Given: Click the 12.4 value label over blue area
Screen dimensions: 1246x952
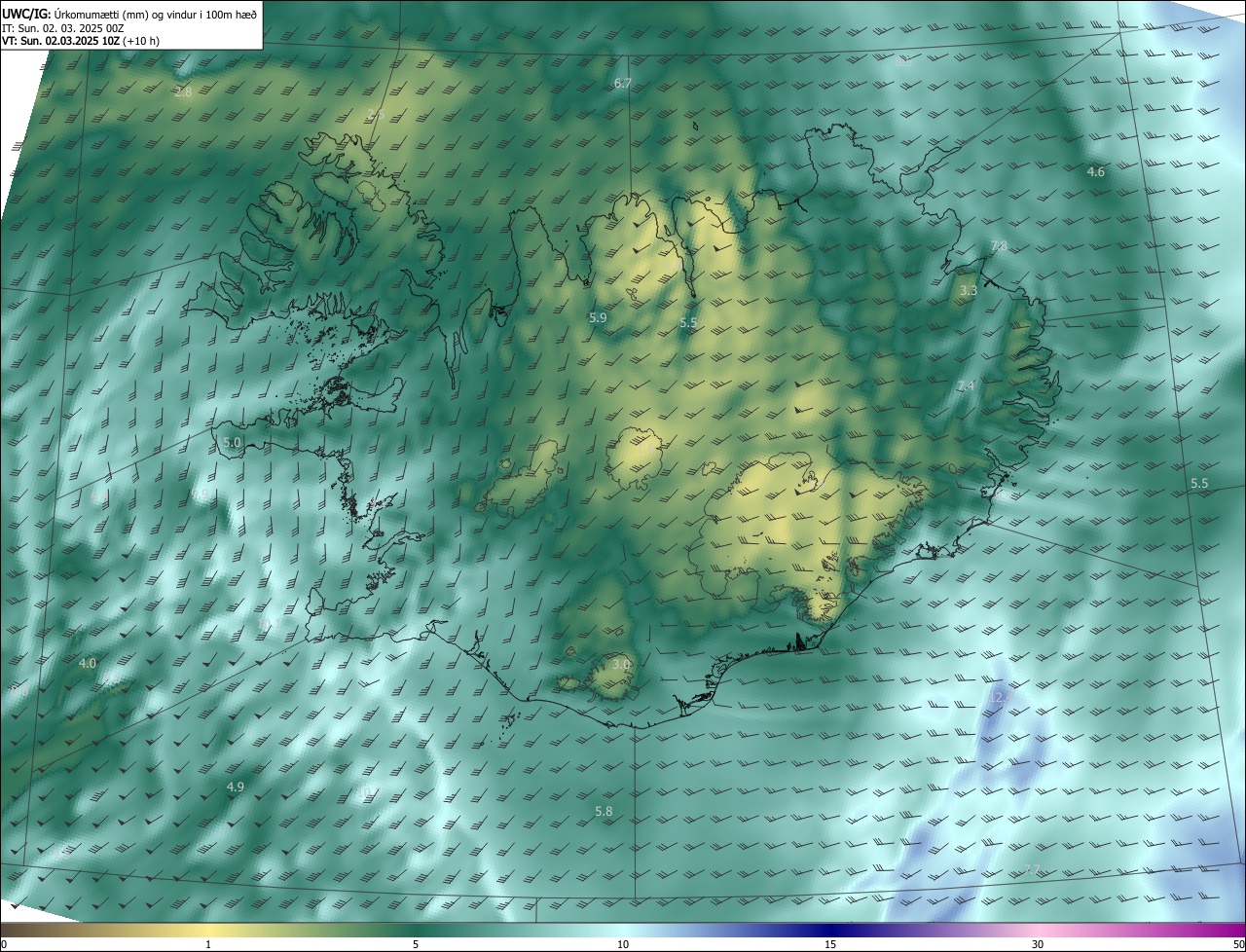Looking at the screenshot, I should click(1001, 698).
